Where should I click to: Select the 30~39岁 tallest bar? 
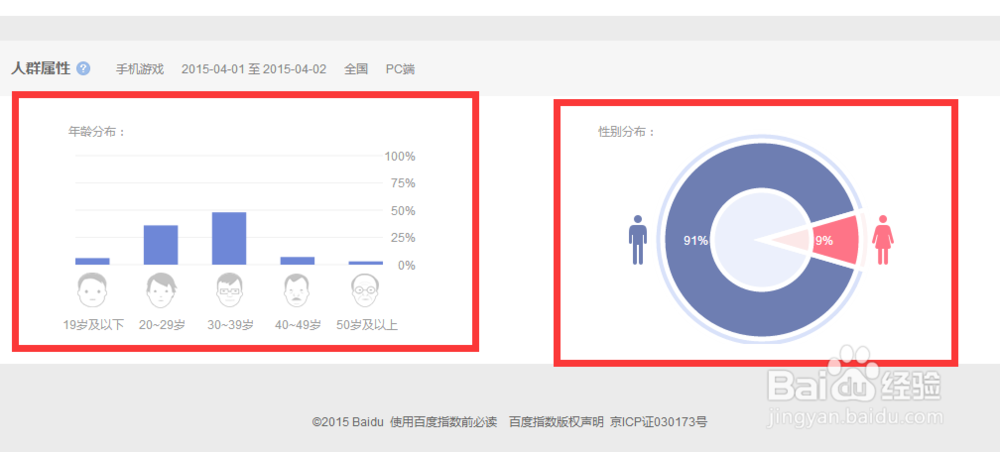click(x=229, y=238)
